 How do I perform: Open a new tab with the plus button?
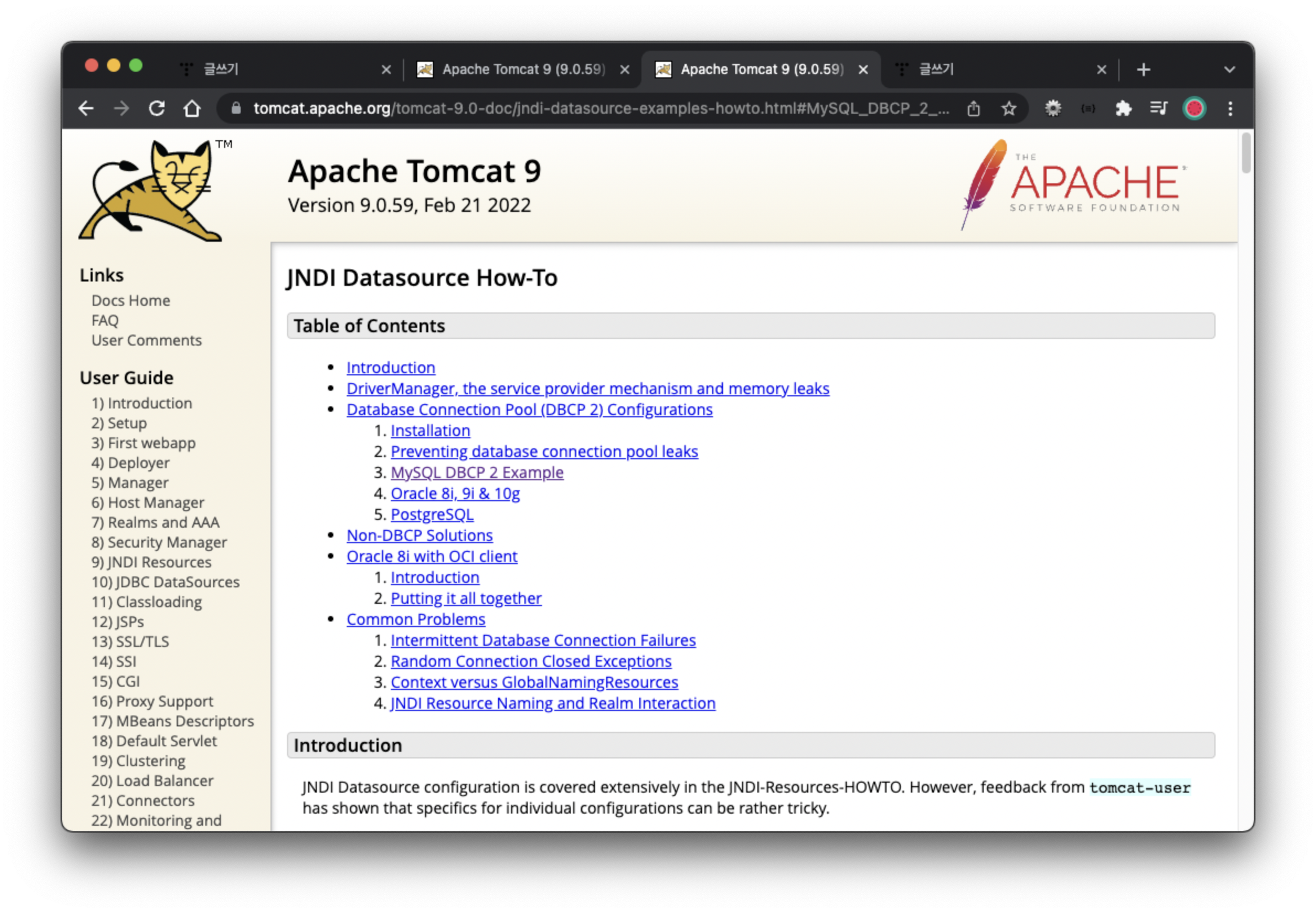1143,70
